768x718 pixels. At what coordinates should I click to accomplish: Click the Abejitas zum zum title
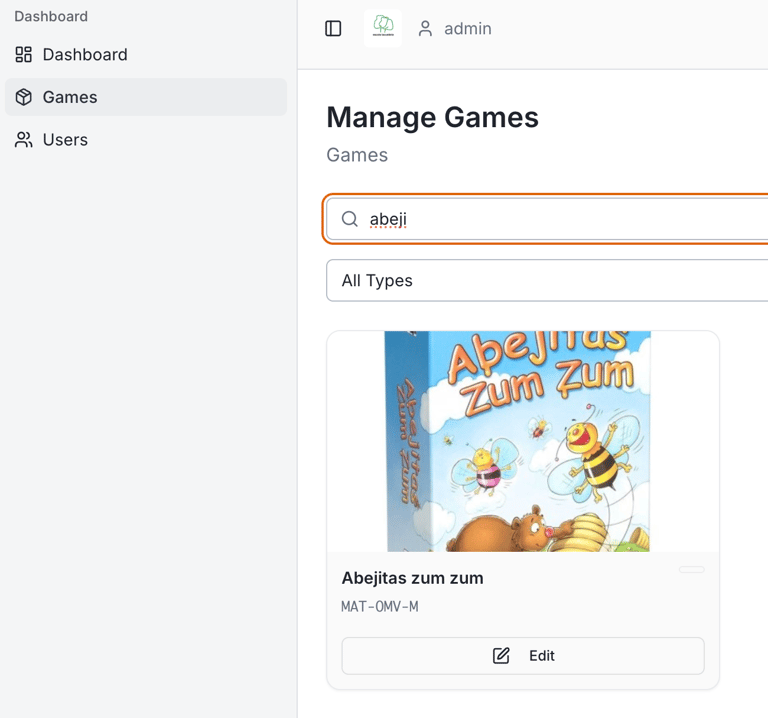[412, 578]
